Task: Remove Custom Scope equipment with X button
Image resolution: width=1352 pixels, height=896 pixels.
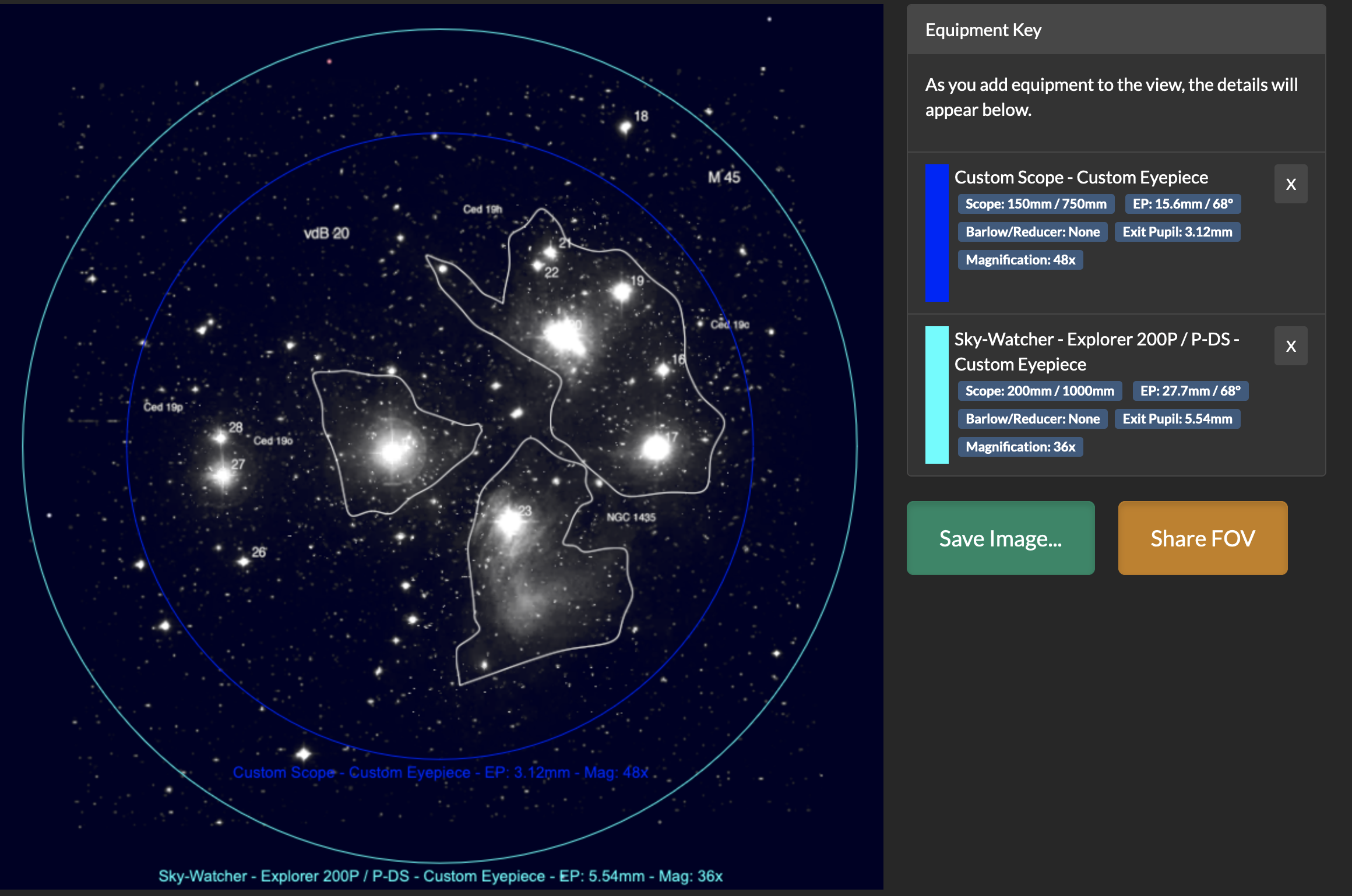Action: [x=1290, y=184]
